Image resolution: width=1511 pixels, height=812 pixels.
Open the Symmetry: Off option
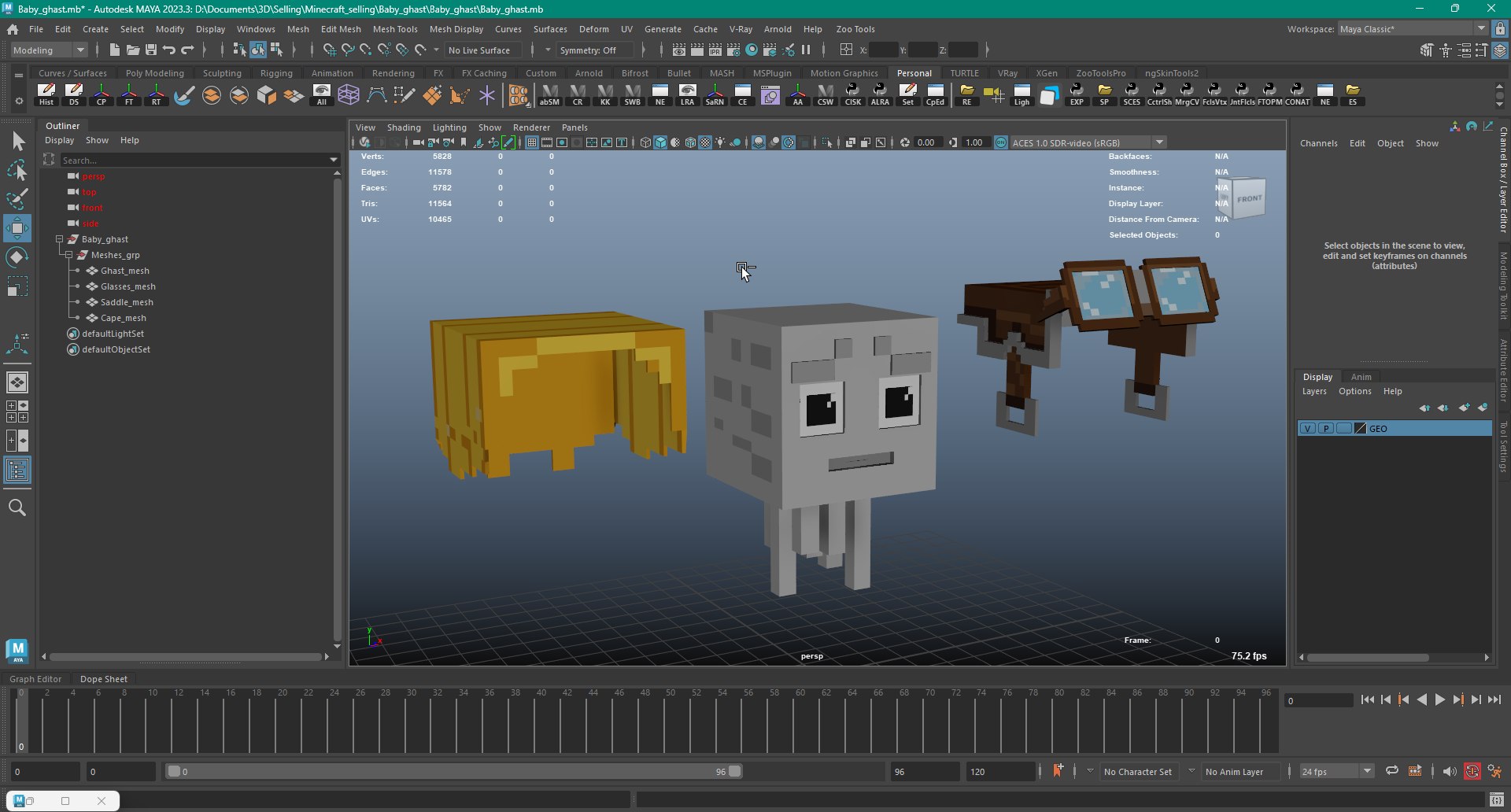tap(595, 50)
